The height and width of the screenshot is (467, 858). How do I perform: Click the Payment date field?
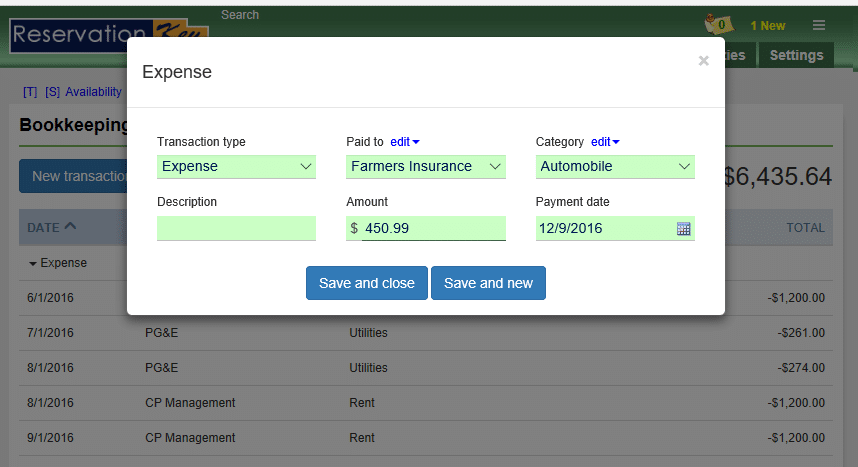(x=604, y=229)
